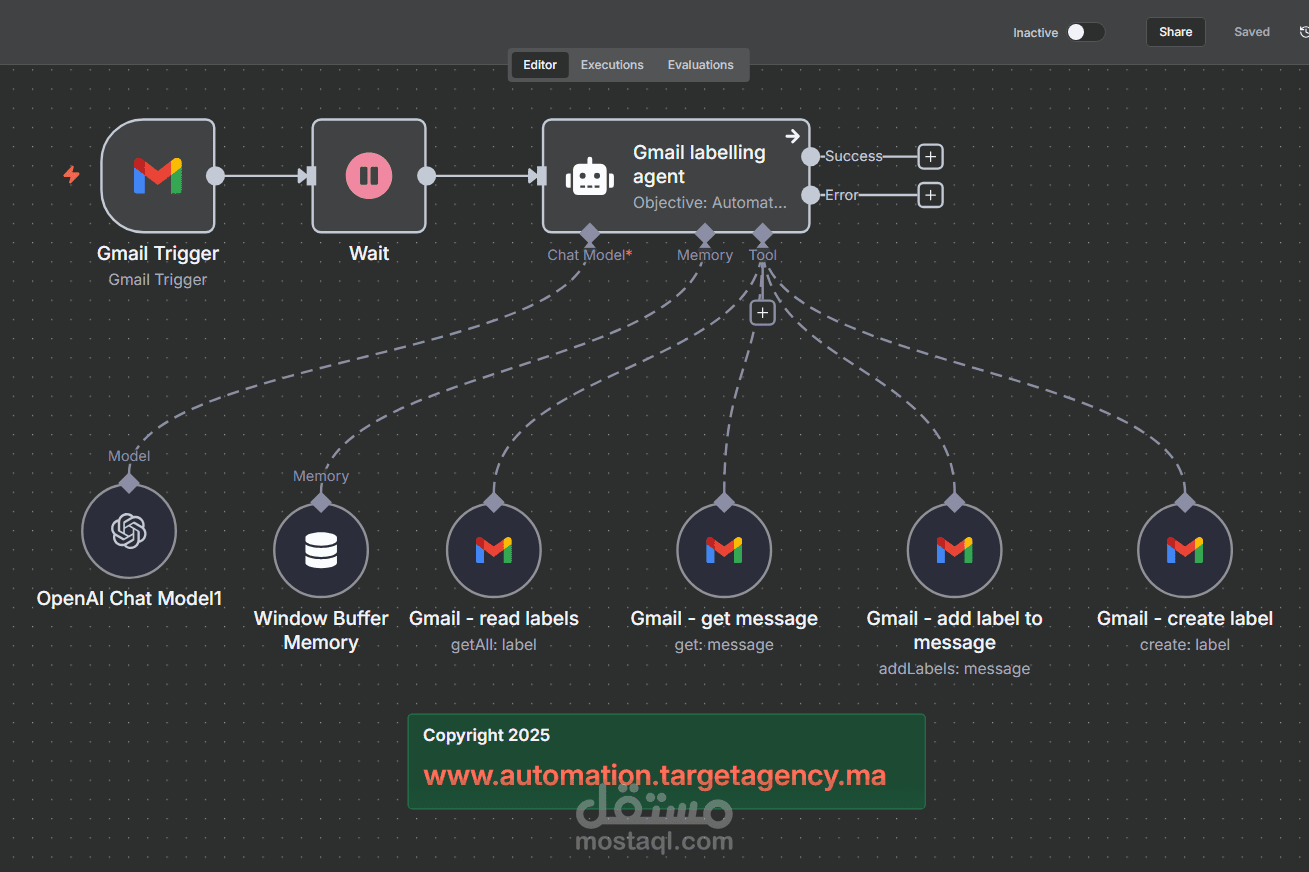
Task: Select the Window Buffer Memory node
Action: (321, 550)
